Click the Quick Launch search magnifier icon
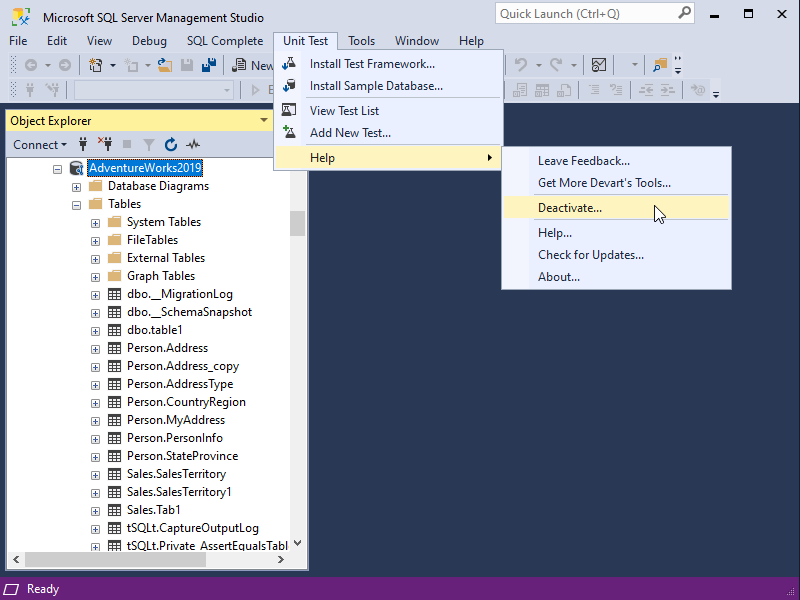This screenshot has height=600, width=800. (684, 13)
